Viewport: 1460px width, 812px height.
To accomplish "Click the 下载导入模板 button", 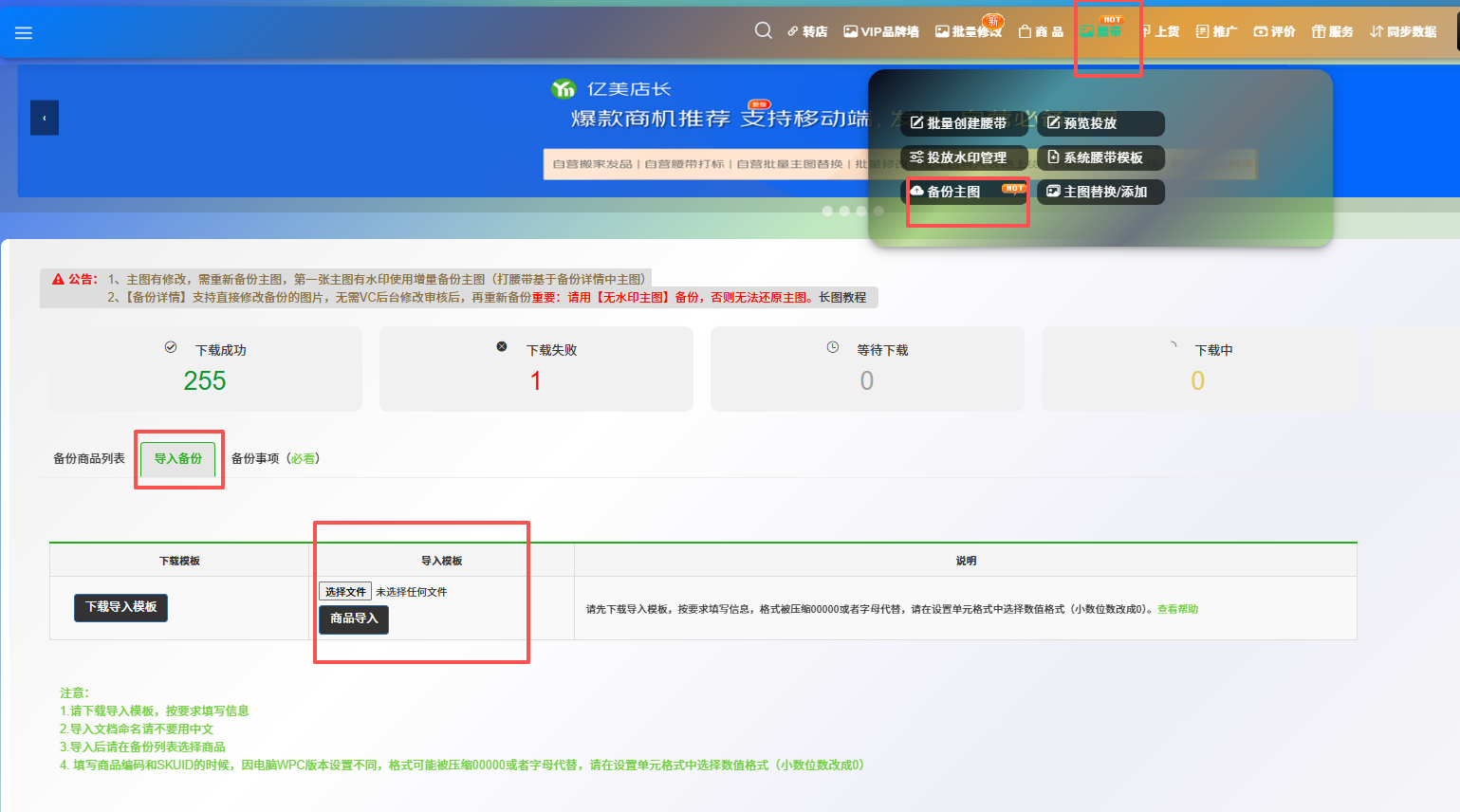I will (121, 607).
